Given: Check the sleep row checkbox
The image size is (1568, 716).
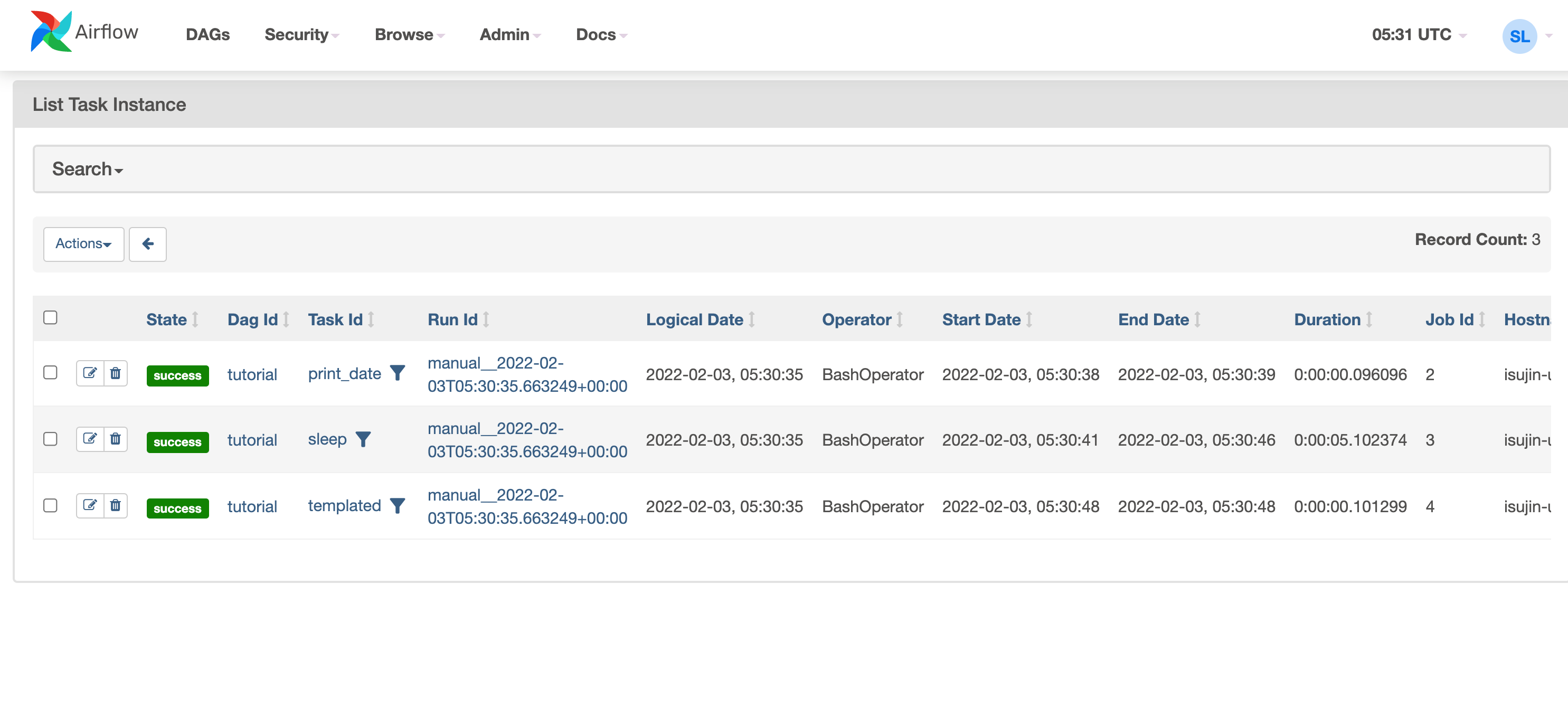Looking at the screenshot, I should (x=51, y=439).
